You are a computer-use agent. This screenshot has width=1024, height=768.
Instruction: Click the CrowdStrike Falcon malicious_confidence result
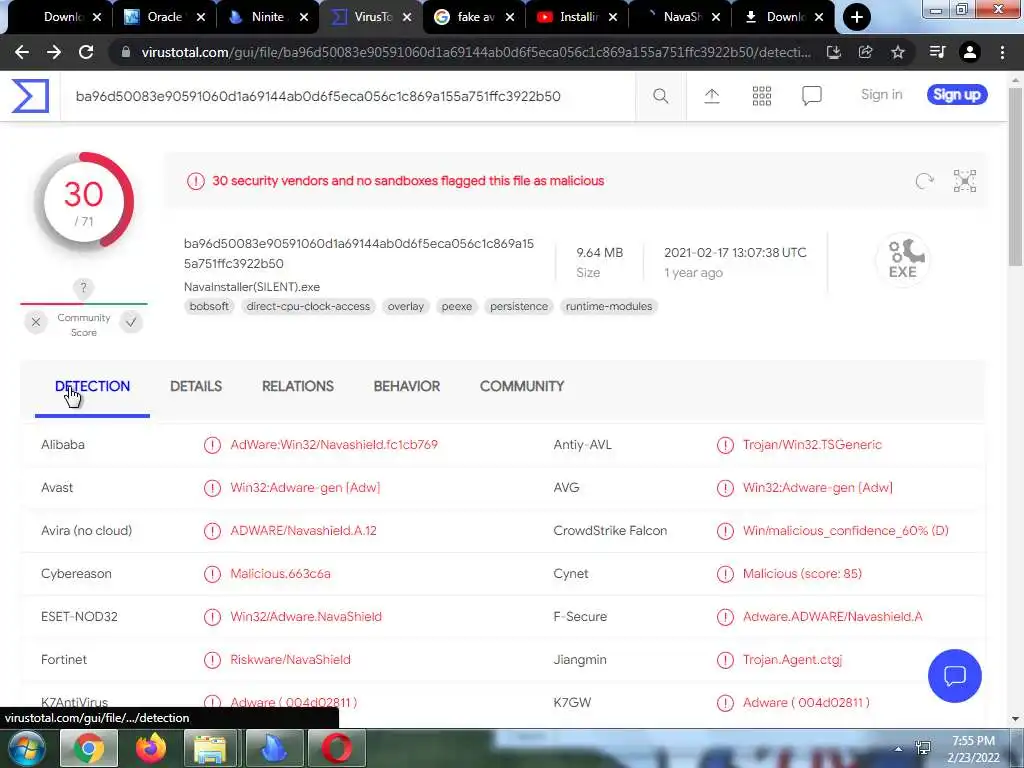point(845,531)
